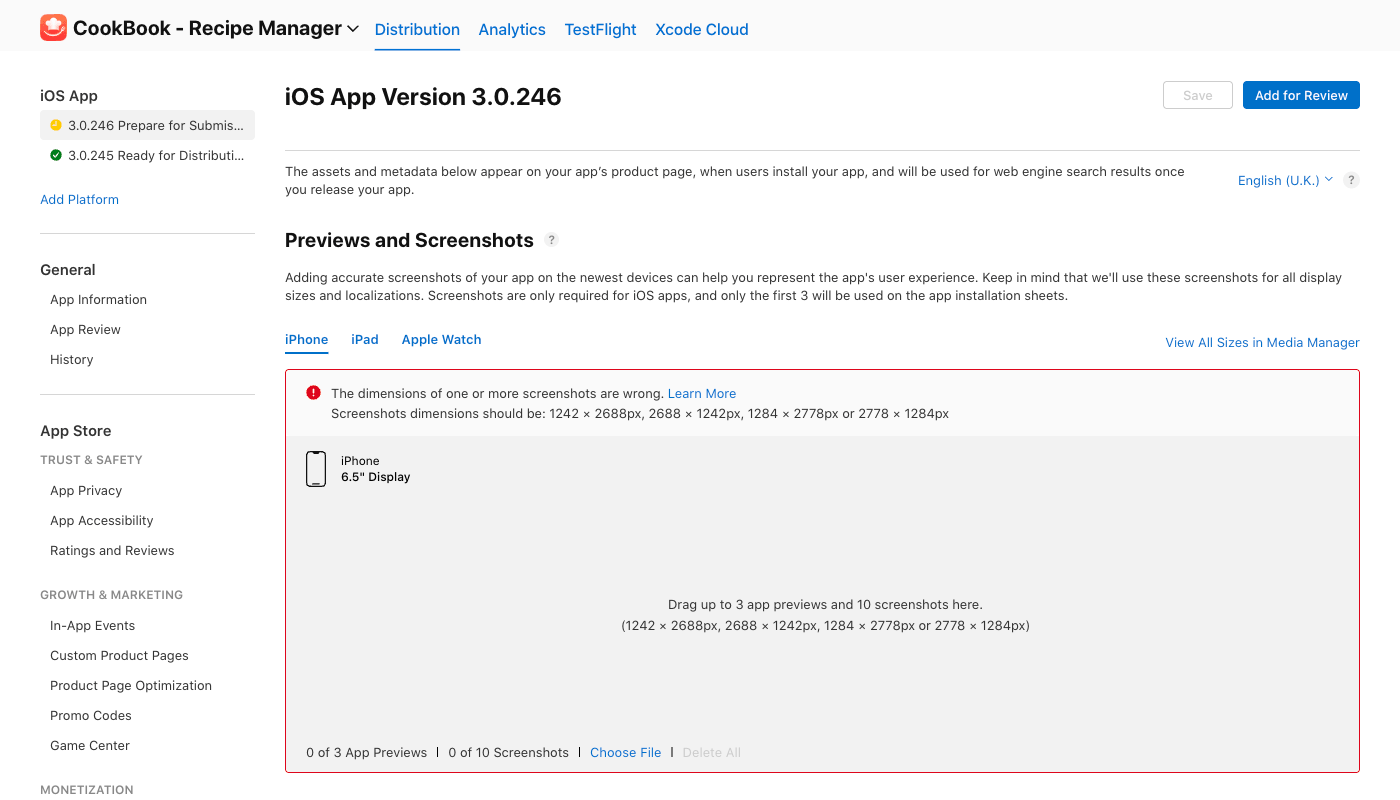This screenshot has width=1400, height=800.
Task: Open the English (U.K.) language dropdown
Action: pyautogui.click(x=1285, y=180)
